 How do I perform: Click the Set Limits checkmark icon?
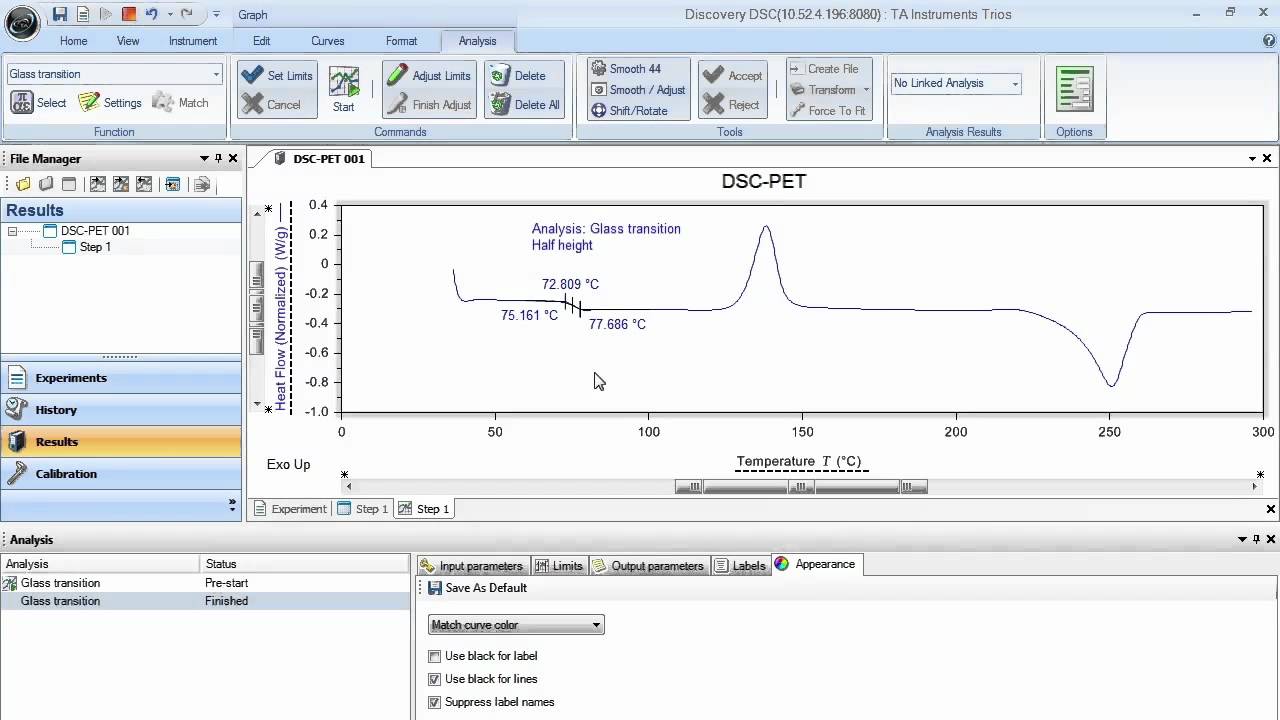point(253,76)
